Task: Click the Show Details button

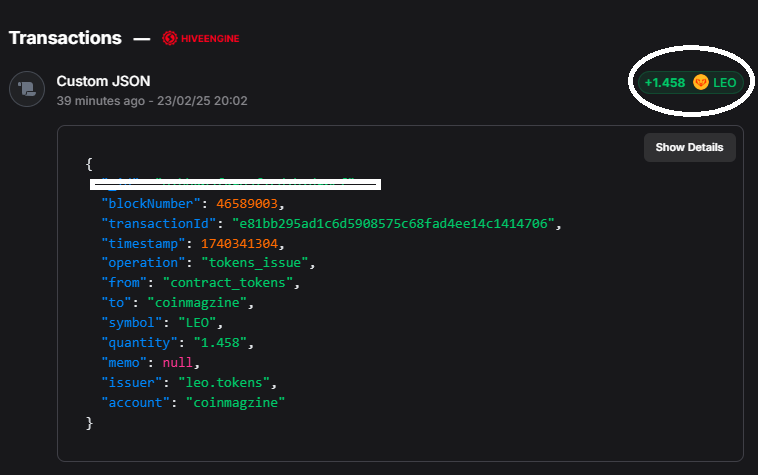Action: click(x=689, y=147)
